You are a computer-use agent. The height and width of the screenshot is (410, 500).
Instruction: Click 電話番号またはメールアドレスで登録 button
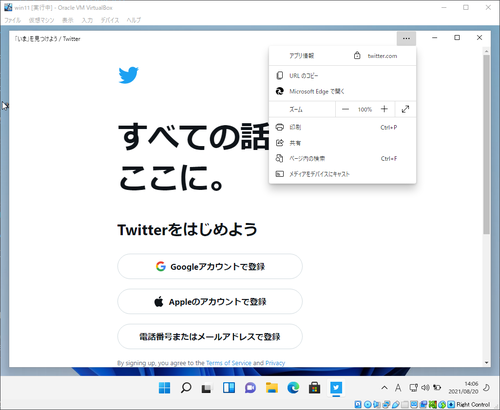click(210, 336)
